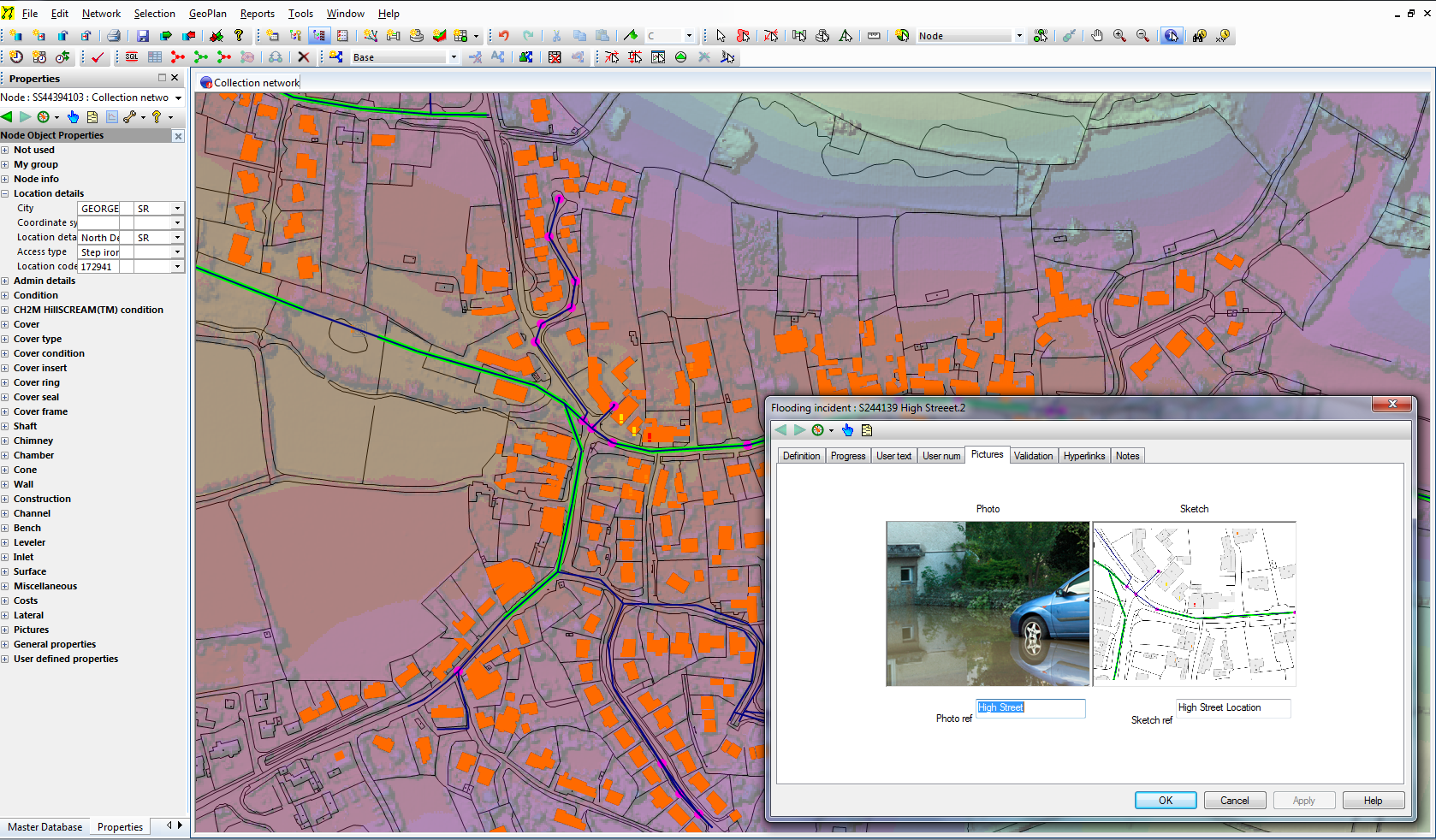Click the yellow question mark help icon in the top toolbar

point(240,36)
